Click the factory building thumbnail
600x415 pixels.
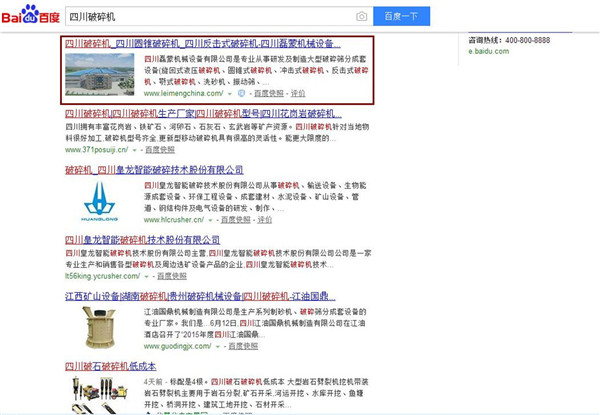99,74
